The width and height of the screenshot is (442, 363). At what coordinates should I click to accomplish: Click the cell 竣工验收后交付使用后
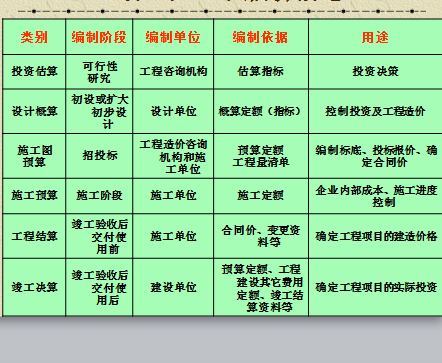99,287
